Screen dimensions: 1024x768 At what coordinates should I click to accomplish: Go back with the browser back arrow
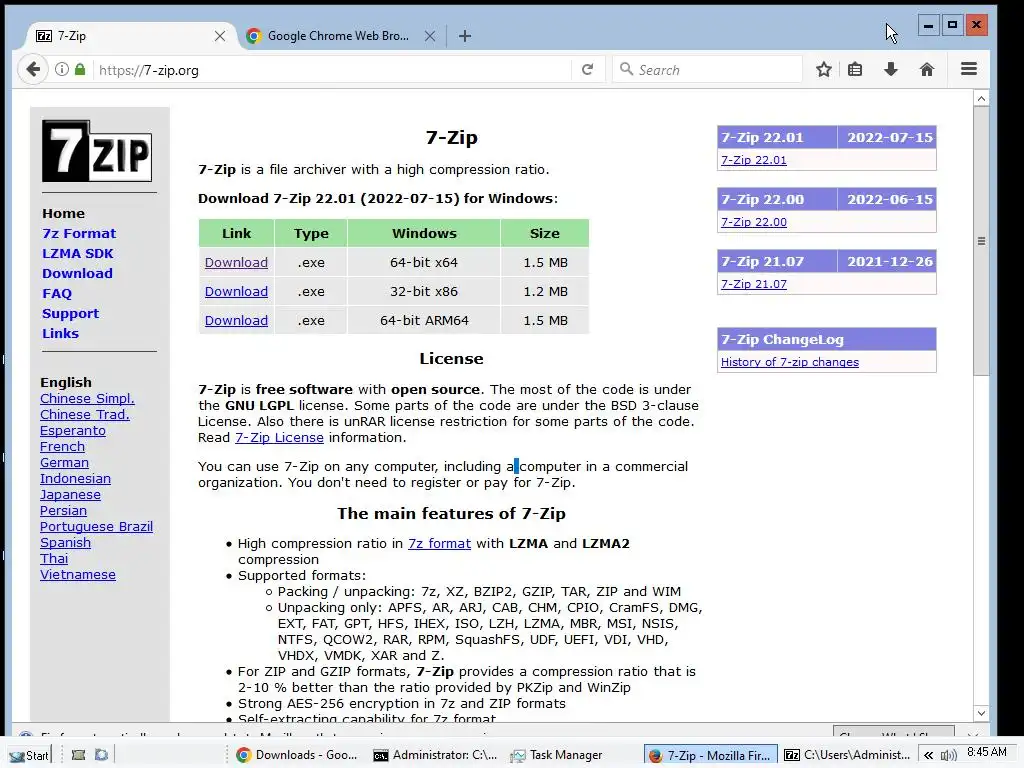(33, 69)
